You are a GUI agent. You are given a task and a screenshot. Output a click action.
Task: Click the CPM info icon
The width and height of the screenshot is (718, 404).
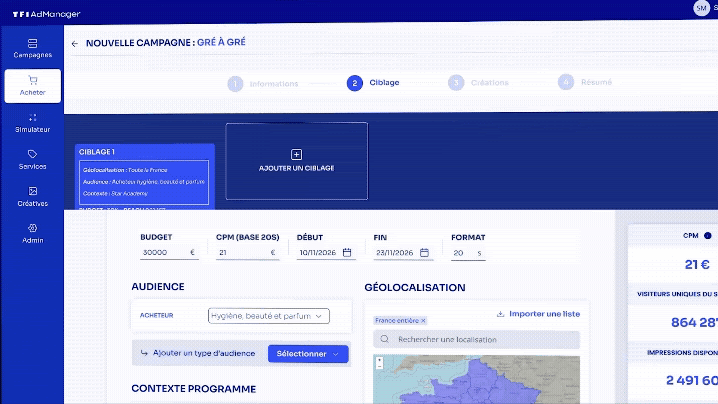point(708,237)
